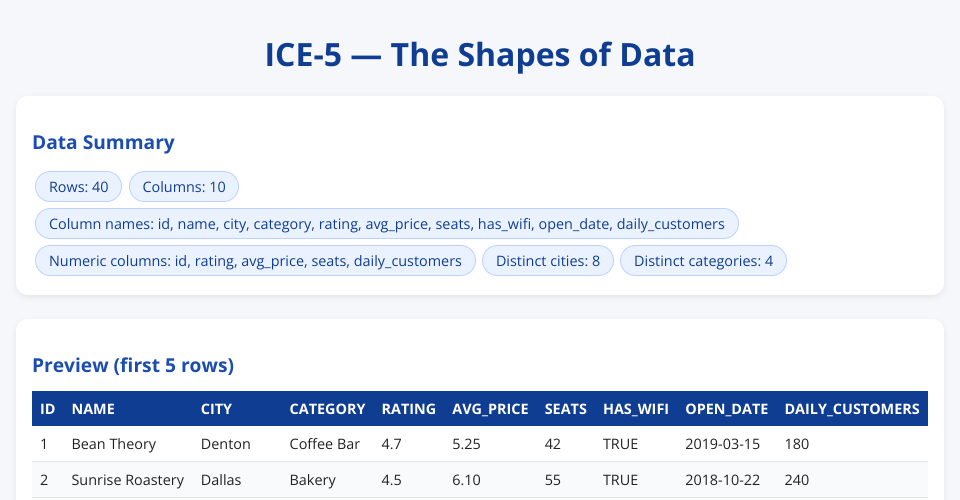Screen dimensions: 960x500
Task: Click the "Columns: 10" summary pill
Action: click(184, 187)
